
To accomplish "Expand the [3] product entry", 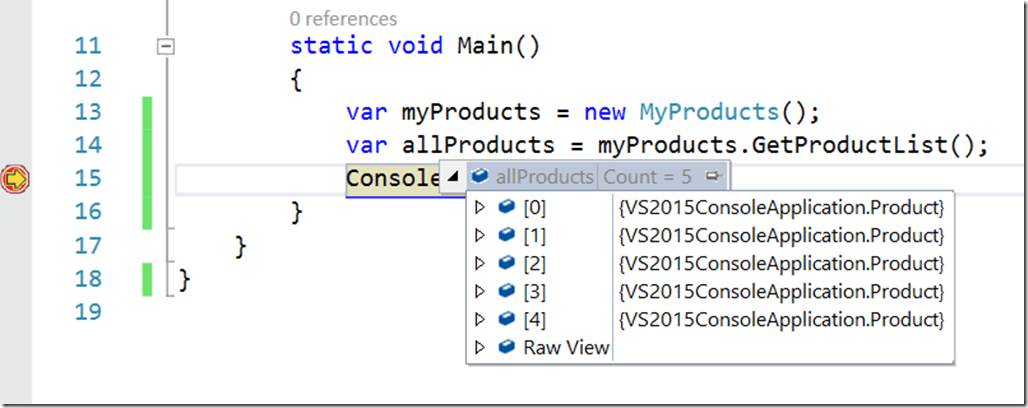I will [x=480, y=292].
